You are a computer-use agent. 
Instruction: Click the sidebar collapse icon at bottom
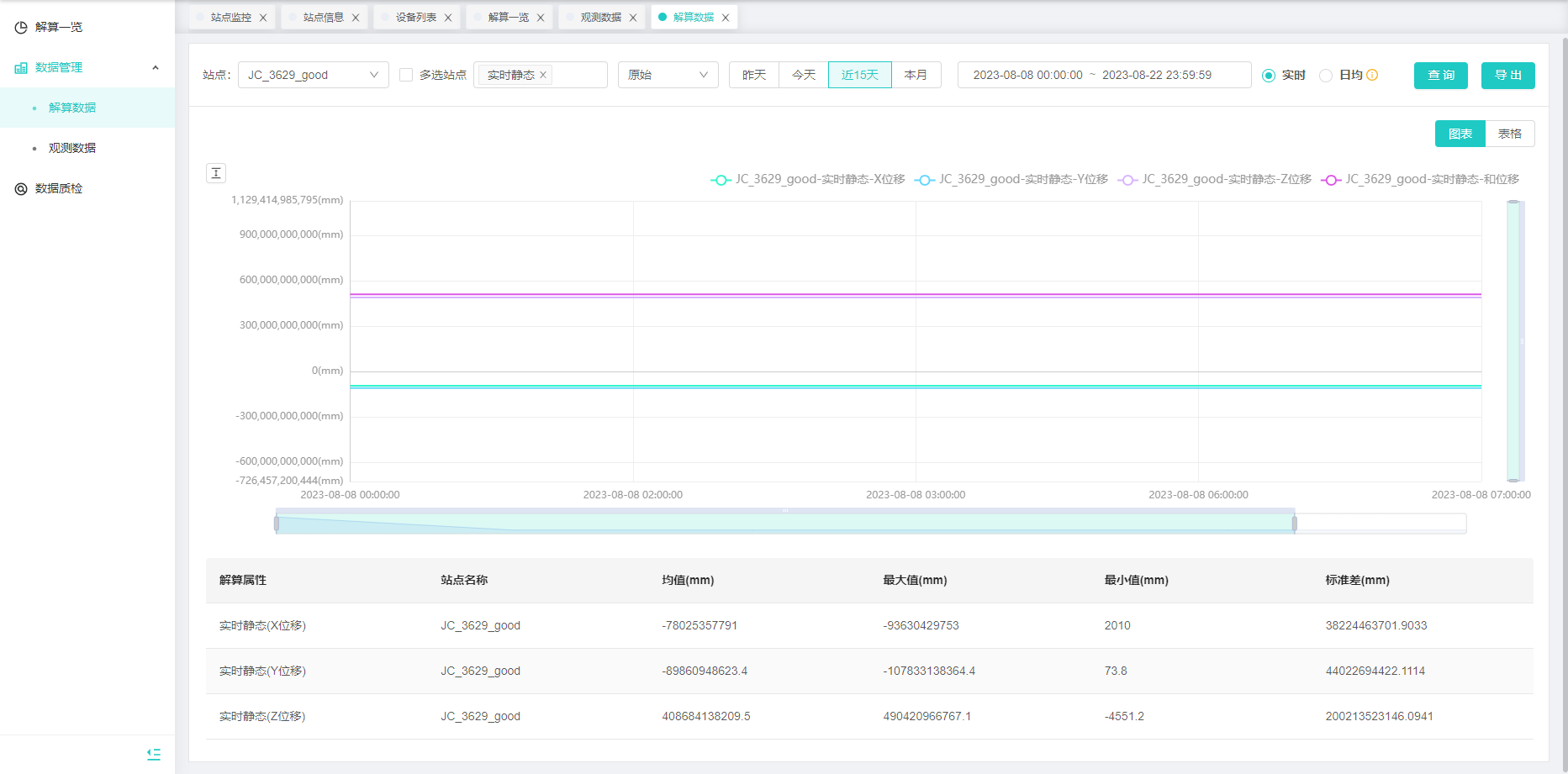click(154, 755)
